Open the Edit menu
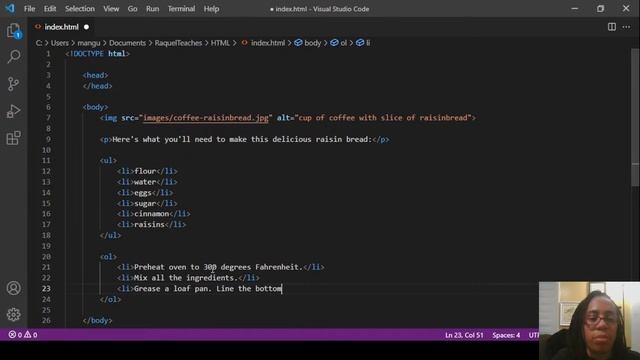 (50, 9)
